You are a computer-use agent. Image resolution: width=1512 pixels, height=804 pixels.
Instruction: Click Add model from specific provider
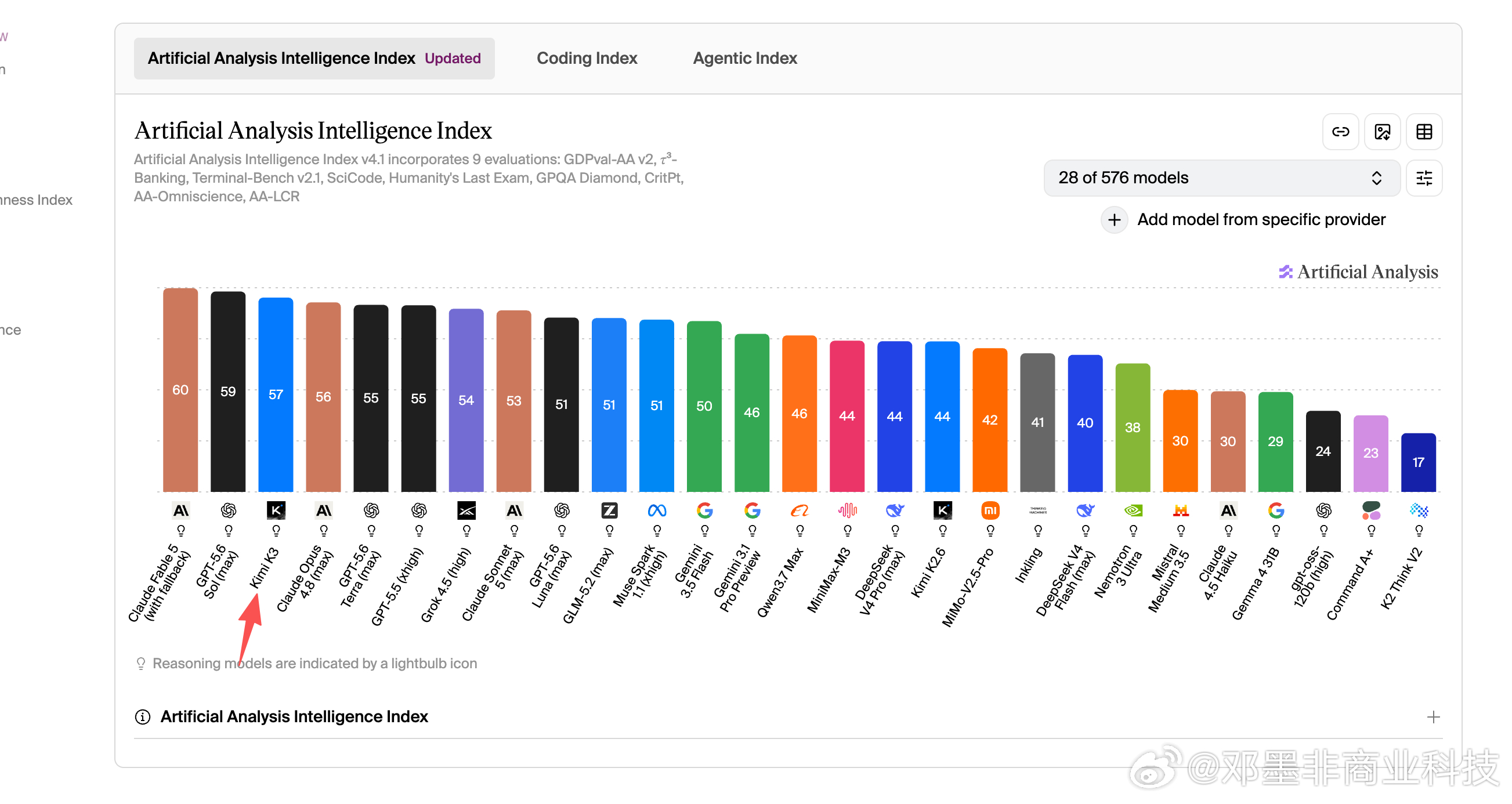1261,220
